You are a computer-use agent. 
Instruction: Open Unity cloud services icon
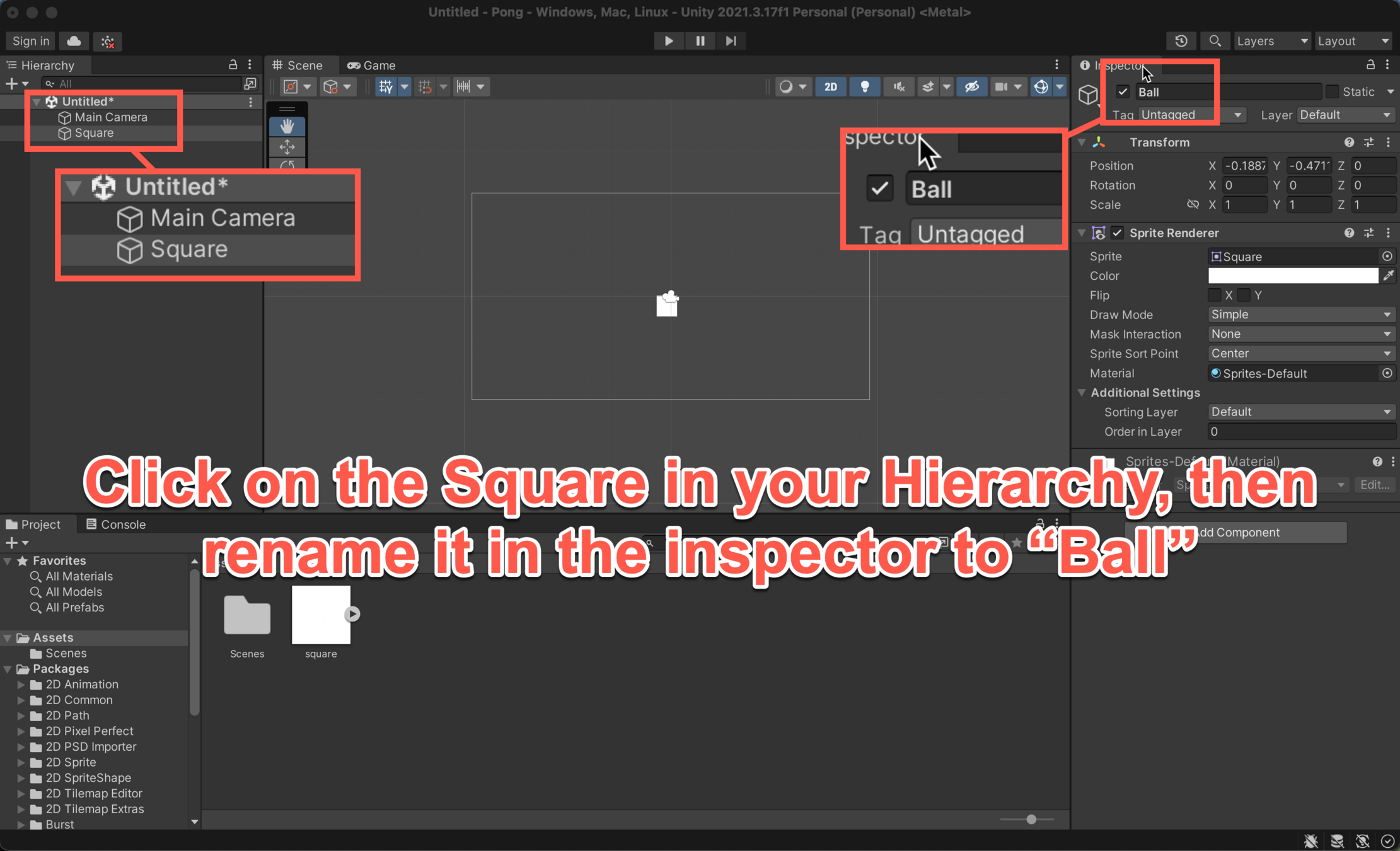[74, 41]
